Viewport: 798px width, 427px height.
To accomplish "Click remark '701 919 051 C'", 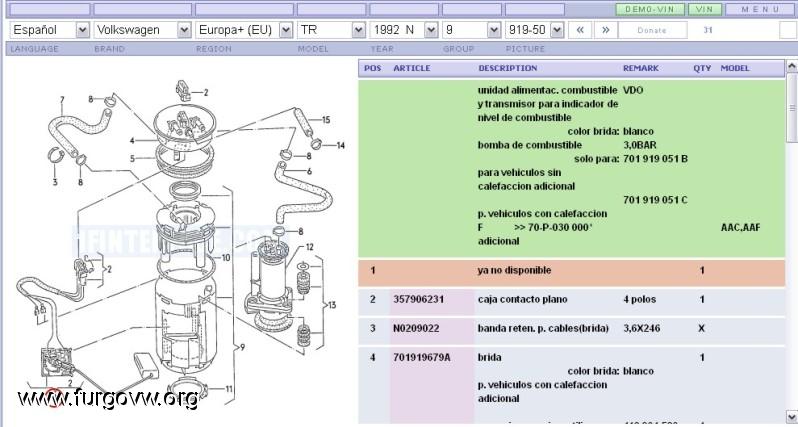I will (x=656, y=200).
